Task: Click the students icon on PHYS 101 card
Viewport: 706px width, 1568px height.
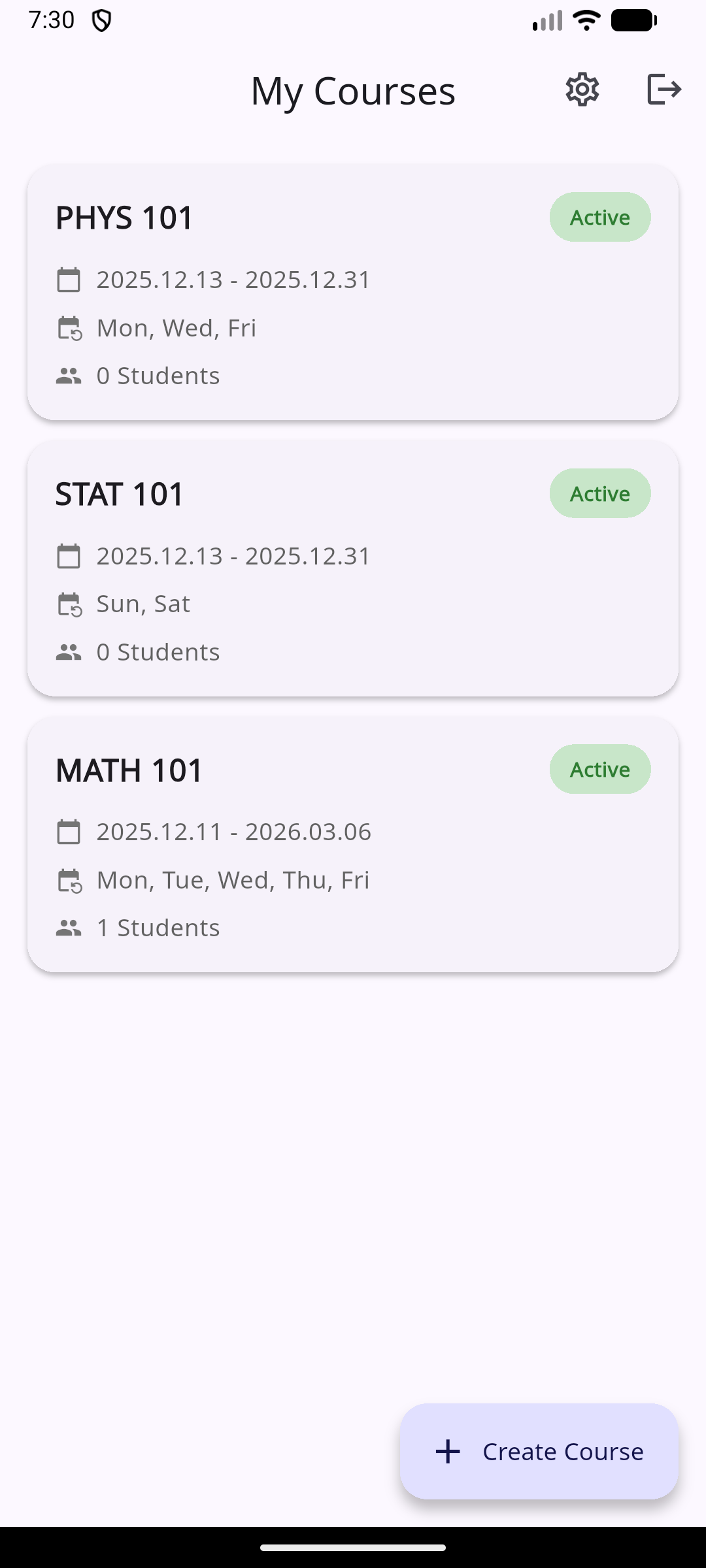Action: (x=69, y=375)
